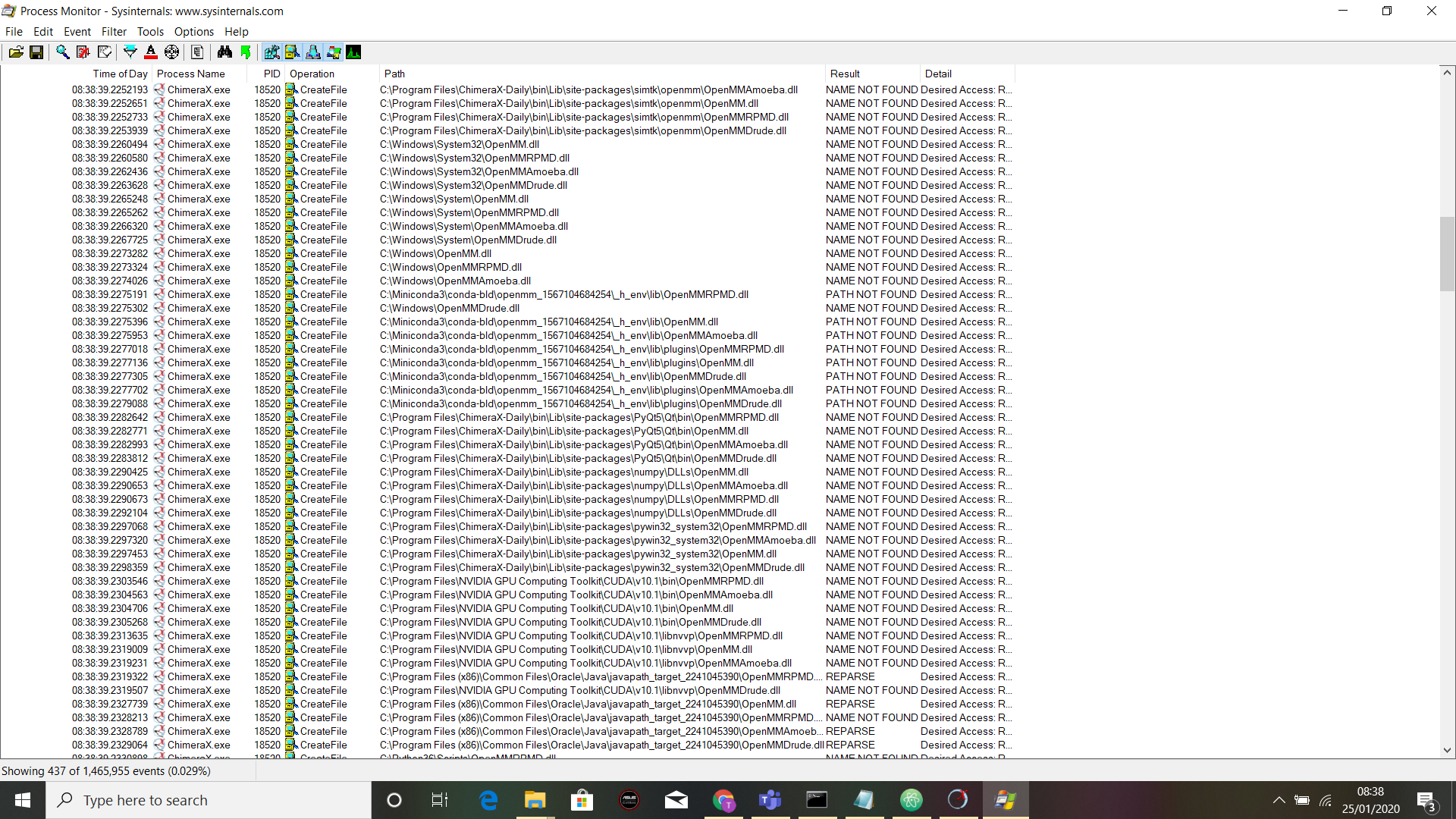The image size is (1456, 819).
Task: Click the Save floppy disk icon
Action: pyautogui.click(x=36, y=52)
